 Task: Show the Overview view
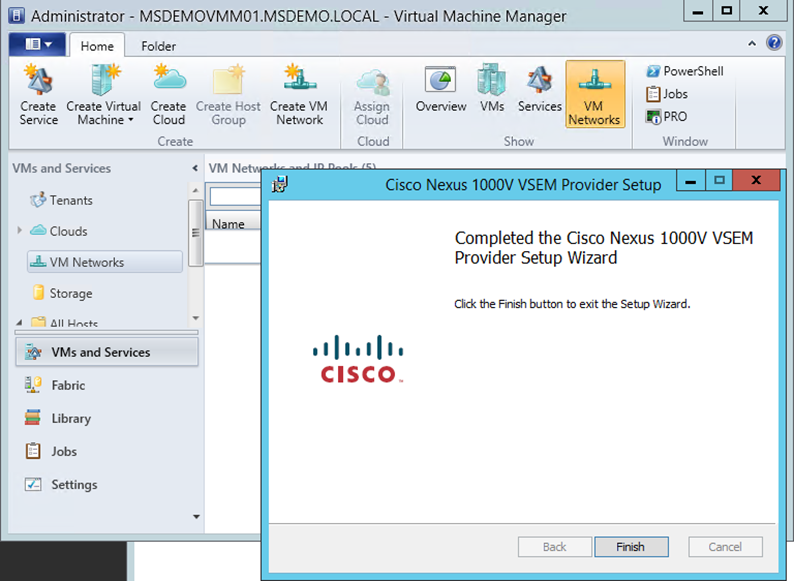(x=441, y=89)
